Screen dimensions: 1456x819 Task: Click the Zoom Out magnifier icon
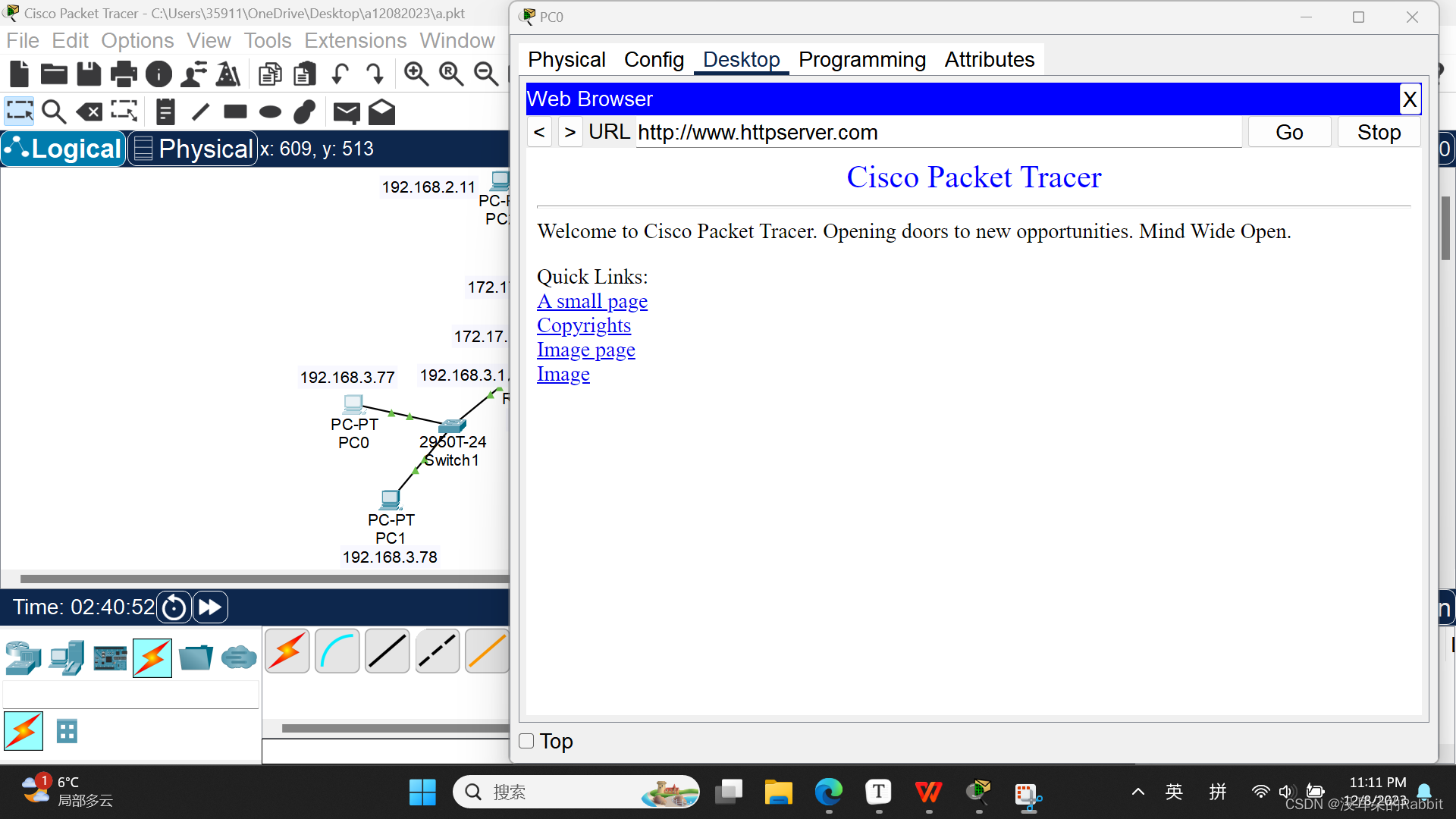tap(486, 74)
